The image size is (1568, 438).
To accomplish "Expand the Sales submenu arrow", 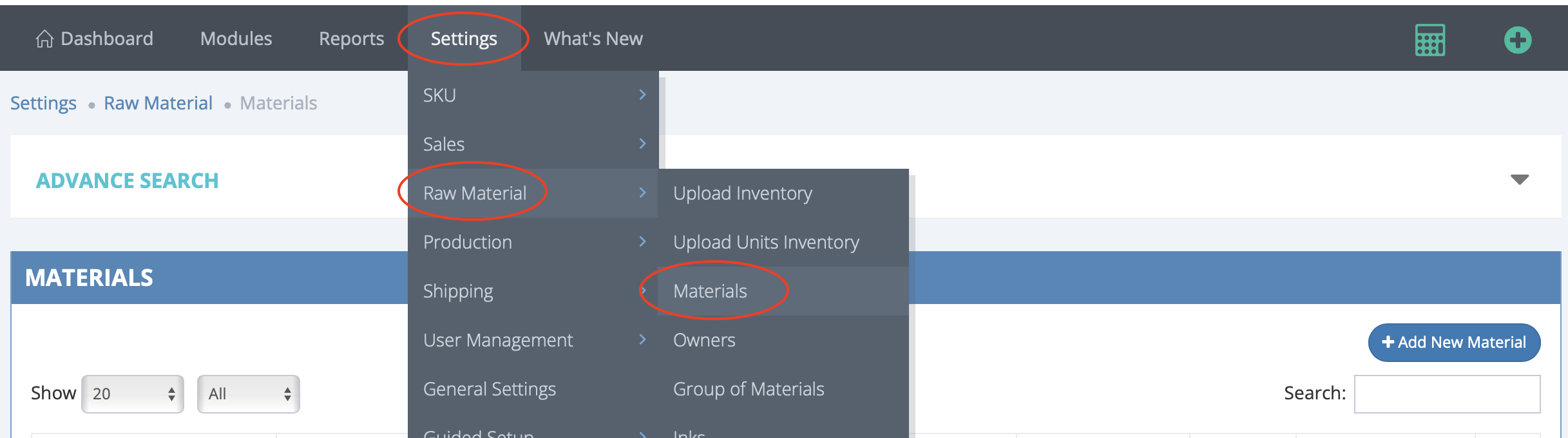I will tap(642, 144).
